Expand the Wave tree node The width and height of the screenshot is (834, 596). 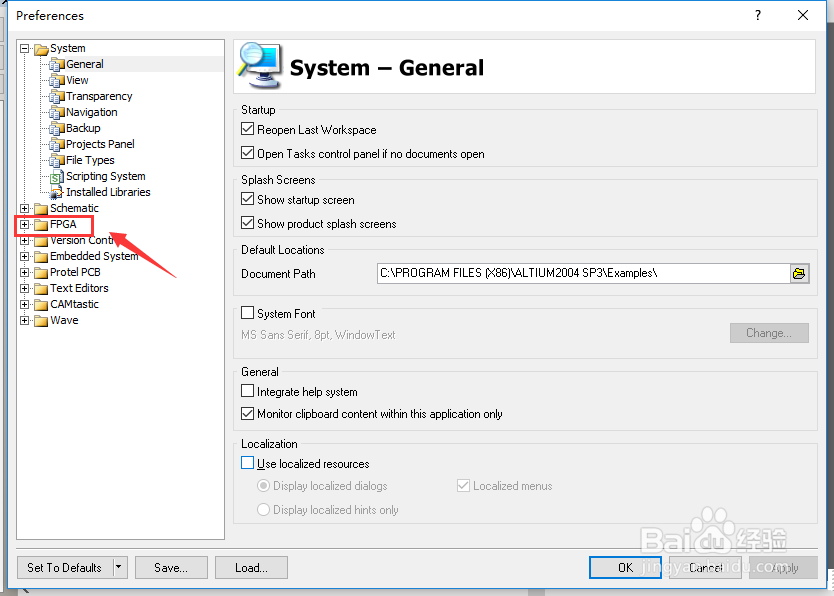[x=24, y=321]
